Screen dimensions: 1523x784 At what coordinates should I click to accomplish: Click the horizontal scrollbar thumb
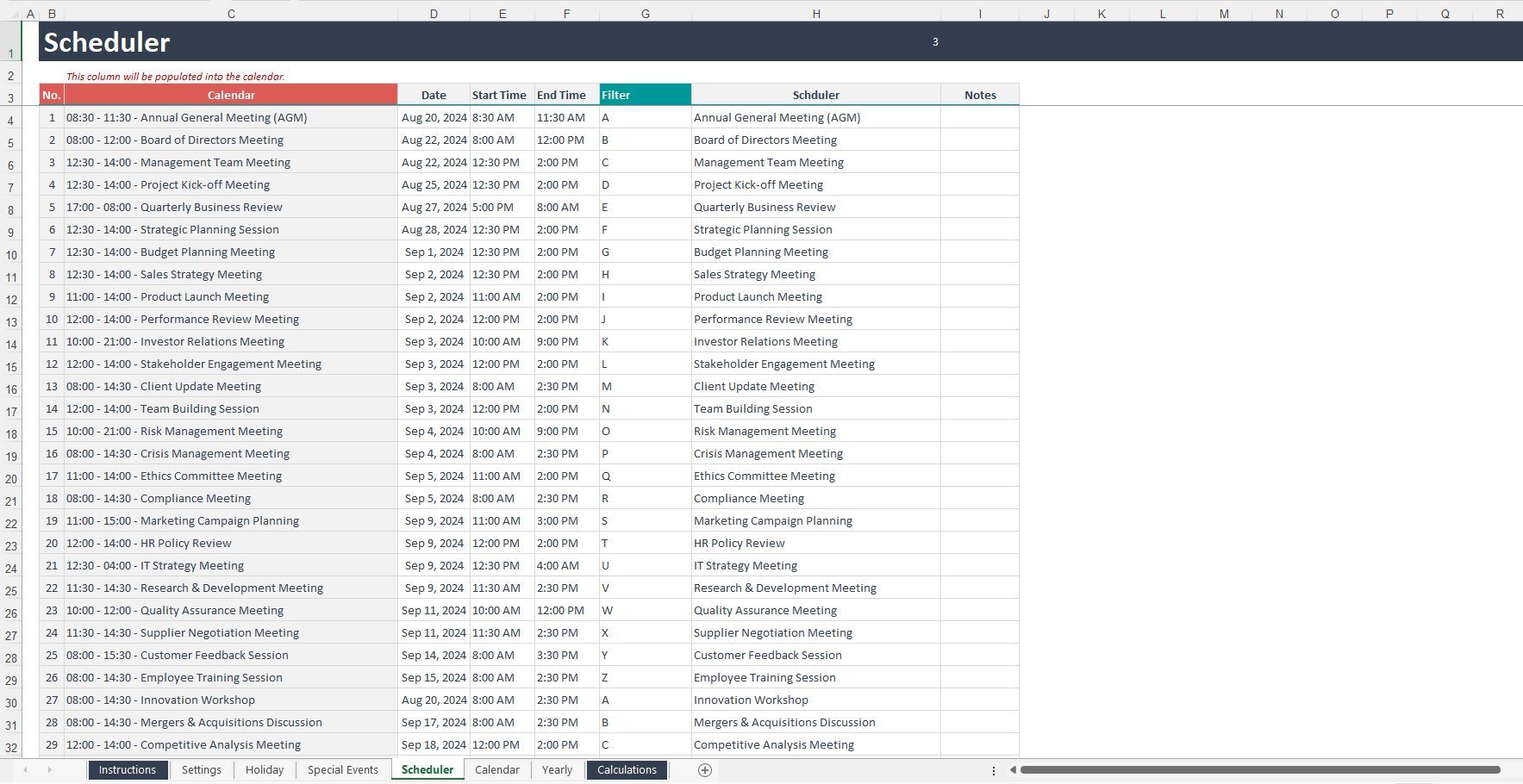click(1258, 770)
